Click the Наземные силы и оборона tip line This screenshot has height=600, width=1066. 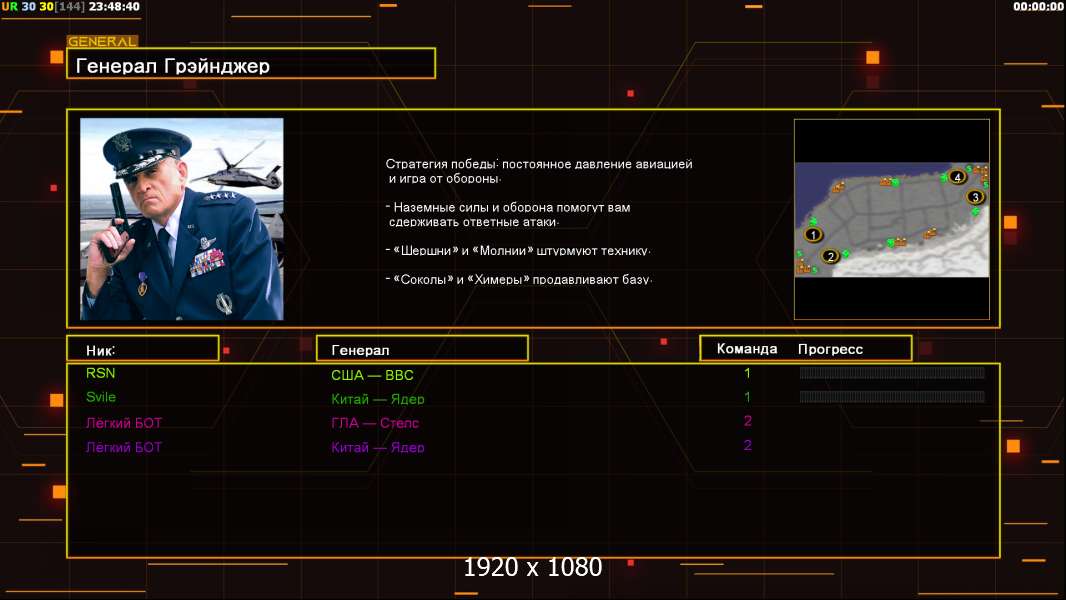(x=508, y=214)
